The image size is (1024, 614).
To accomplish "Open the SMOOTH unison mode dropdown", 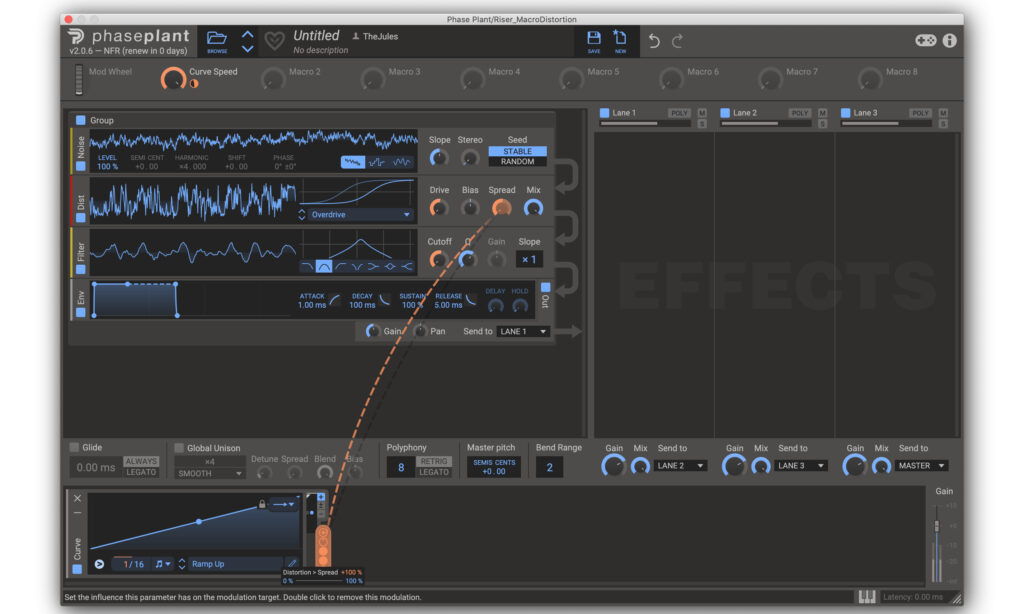I will pyautogui.click(x=210, y=474).
